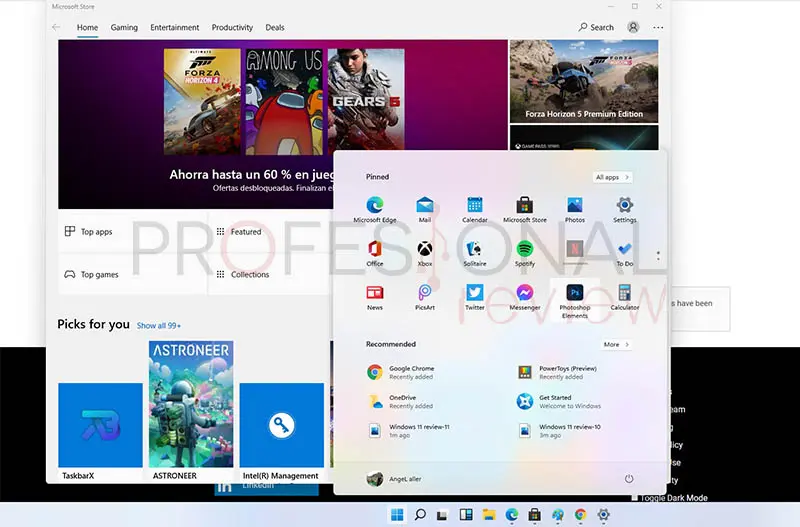Image resolution: width=800 pixels, height=527 pixels.
Task: Open Angel aller user profile
Action: point(394,479)
